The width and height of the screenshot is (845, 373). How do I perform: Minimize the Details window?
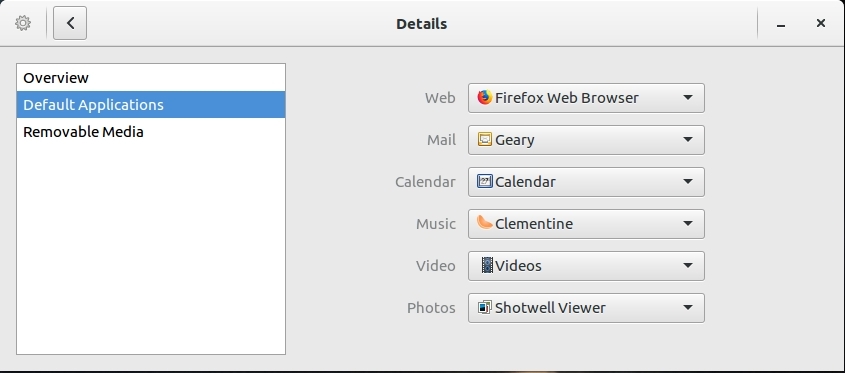(781, 24)
